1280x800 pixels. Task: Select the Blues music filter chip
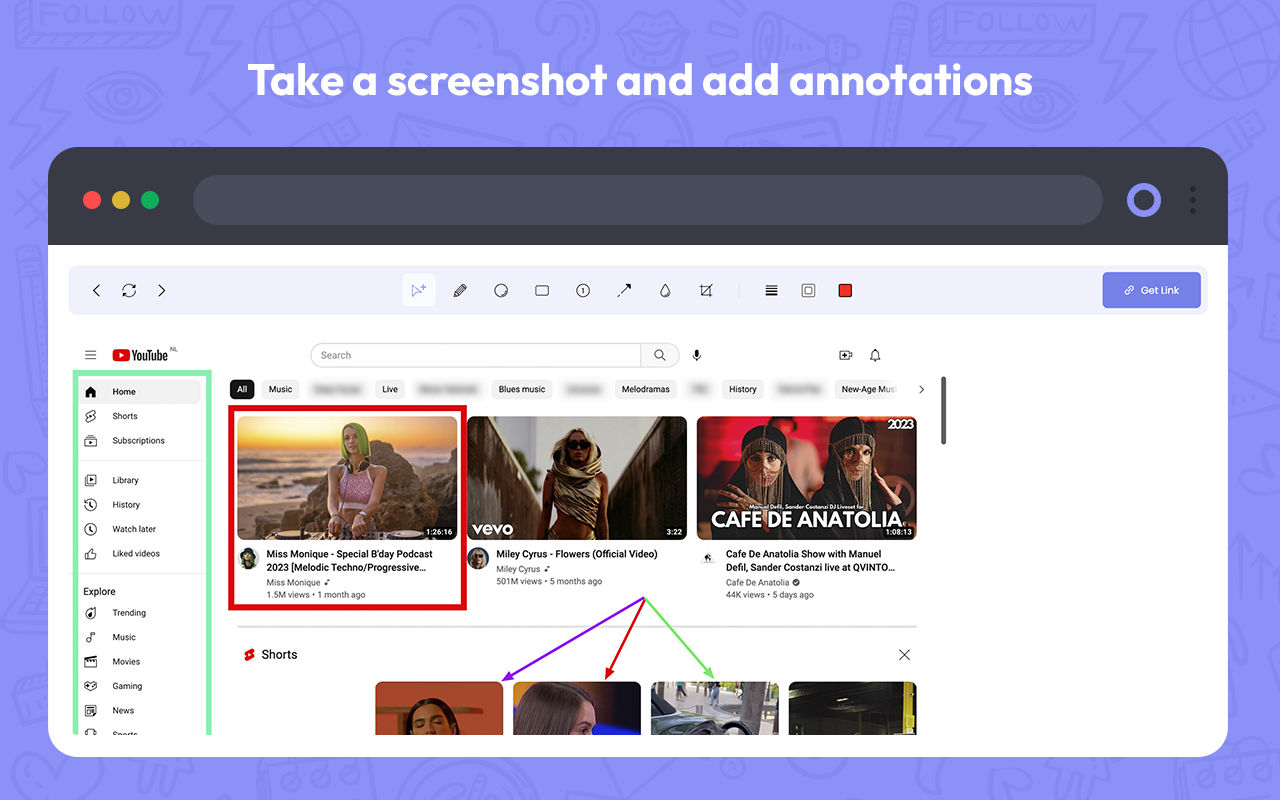pyautogui.click(x=522, y=389)
